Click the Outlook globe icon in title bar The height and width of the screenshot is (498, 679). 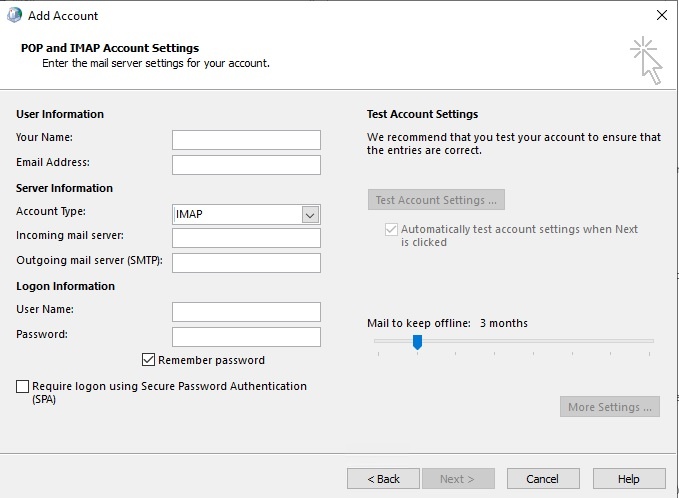coord(14,15)
